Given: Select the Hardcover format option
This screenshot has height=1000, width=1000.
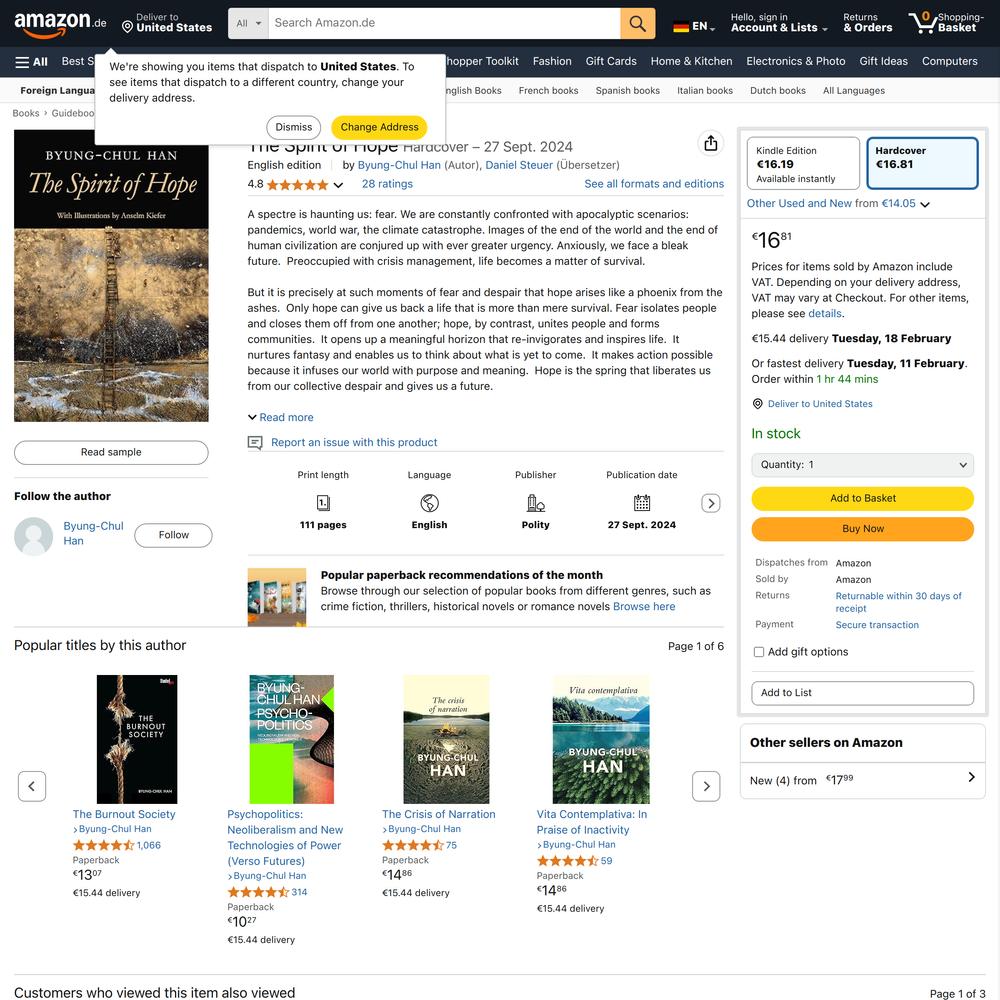Looking at the screenshot, I should [x=922, y=163].
